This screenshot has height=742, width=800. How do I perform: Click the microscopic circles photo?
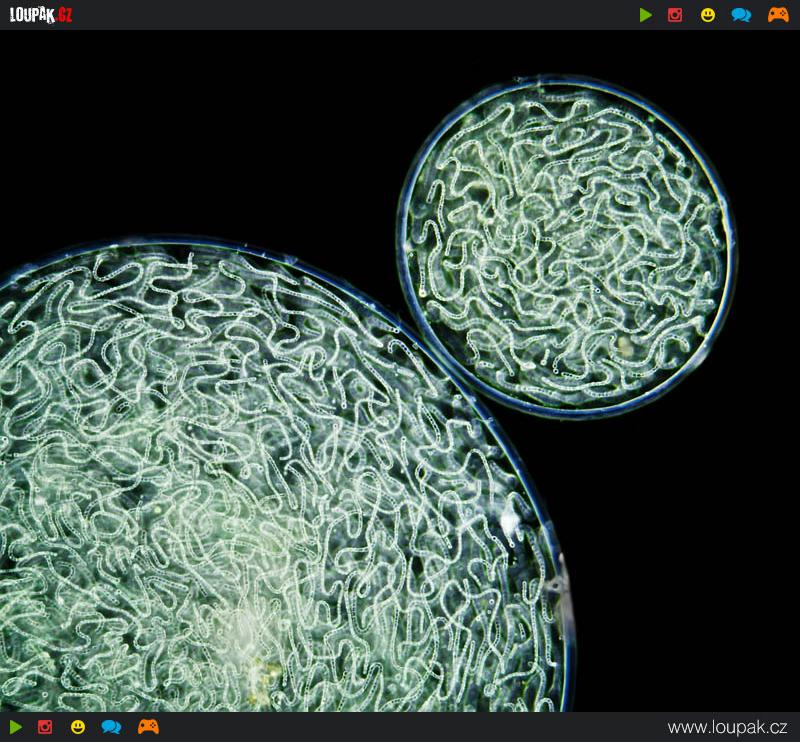[x=400, y=371]
